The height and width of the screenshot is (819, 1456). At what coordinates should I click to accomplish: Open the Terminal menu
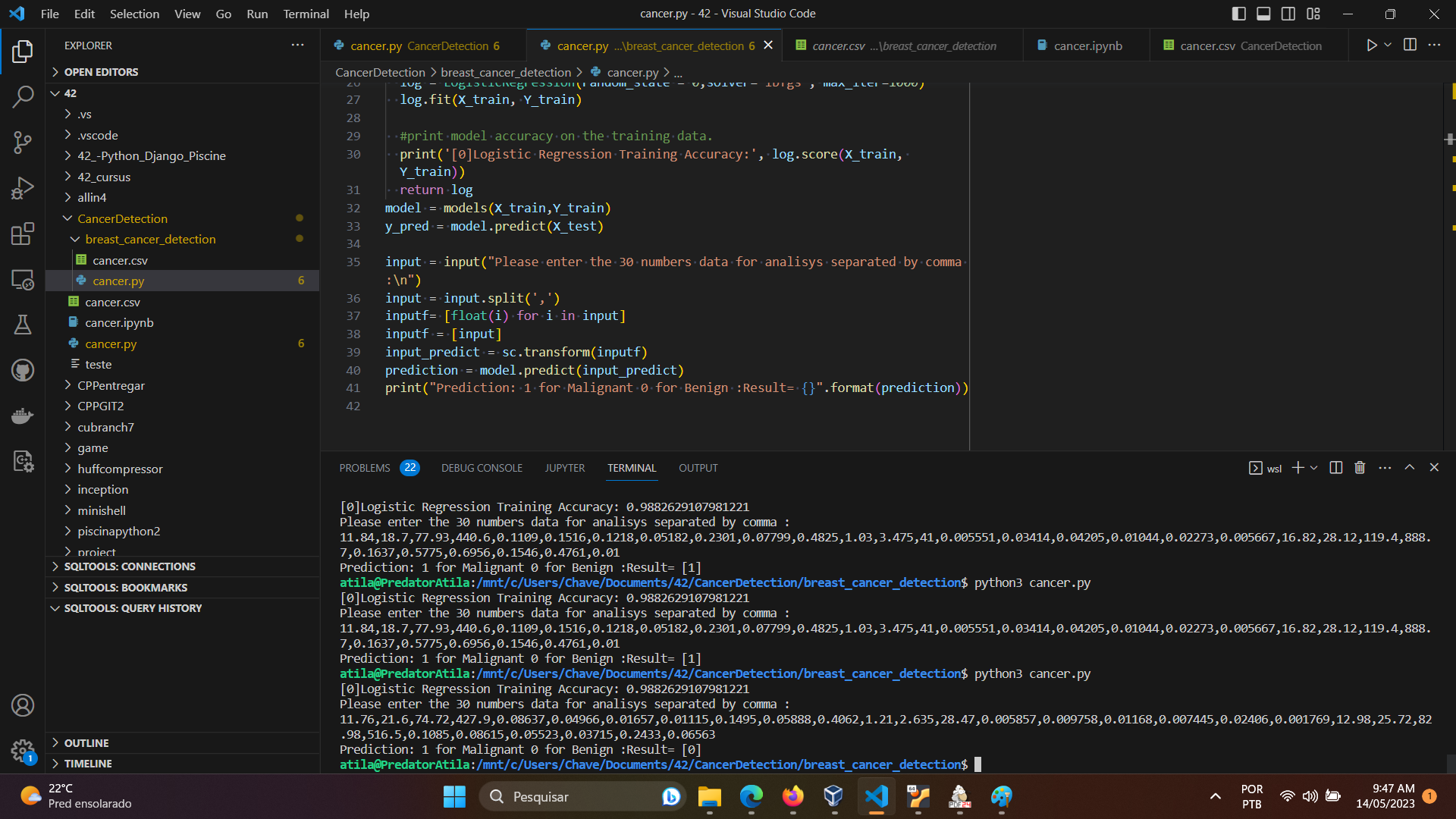[x=306, y=14]
